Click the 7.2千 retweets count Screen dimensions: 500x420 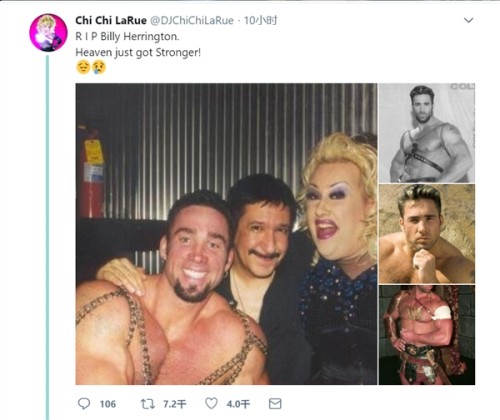pos(175,404)
